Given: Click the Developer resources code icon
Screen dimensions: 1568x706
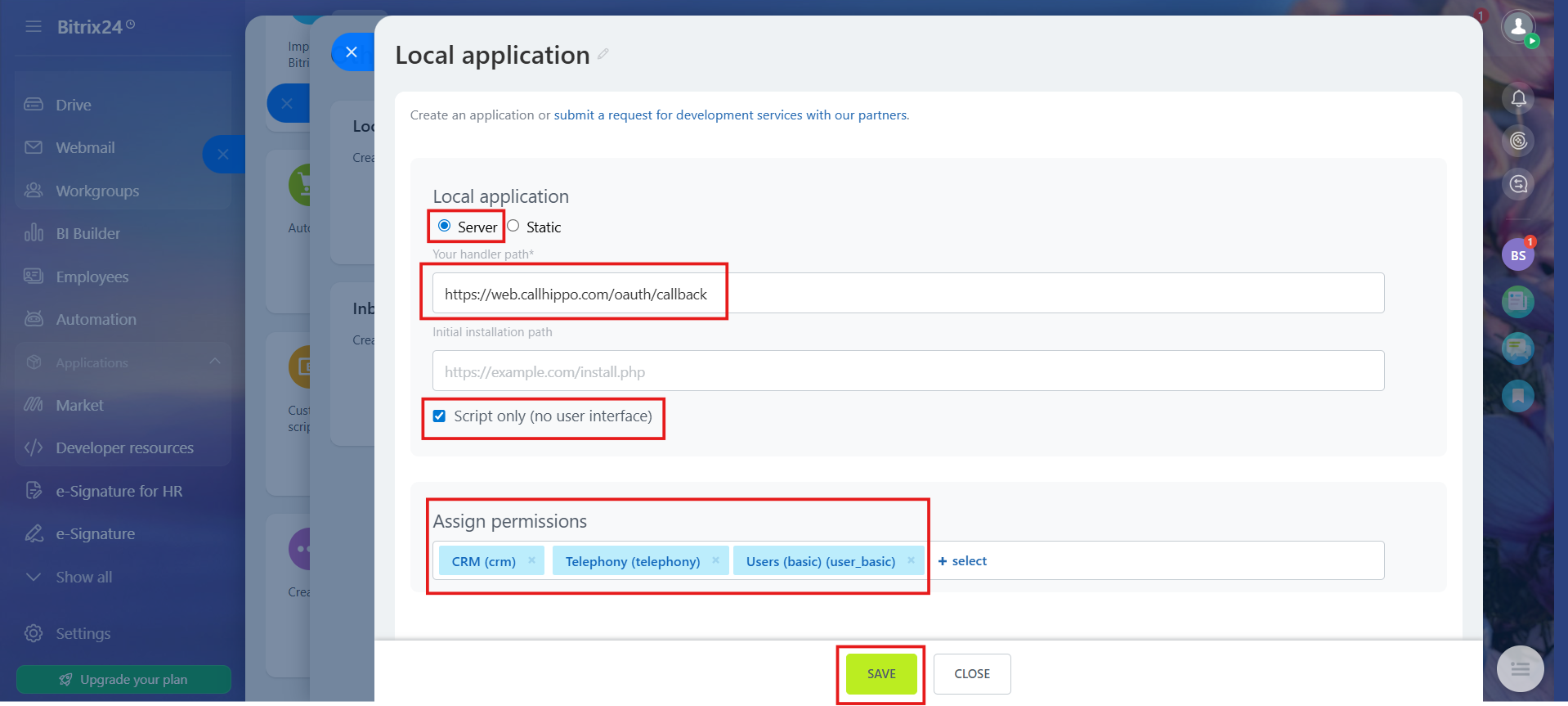Looking at the screenshot, I should click(x=34, y=447).
